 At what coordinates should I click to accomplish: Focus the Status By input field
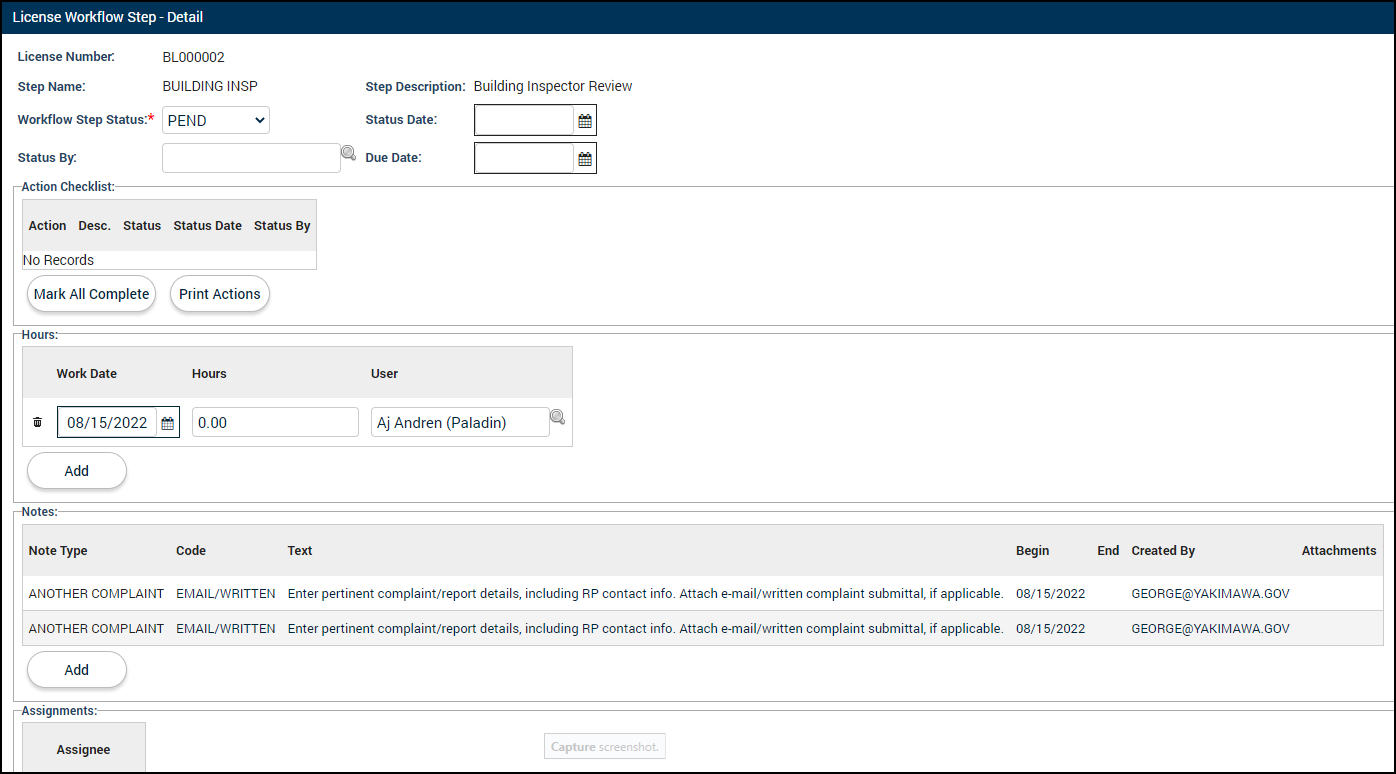tap(251, 158)
